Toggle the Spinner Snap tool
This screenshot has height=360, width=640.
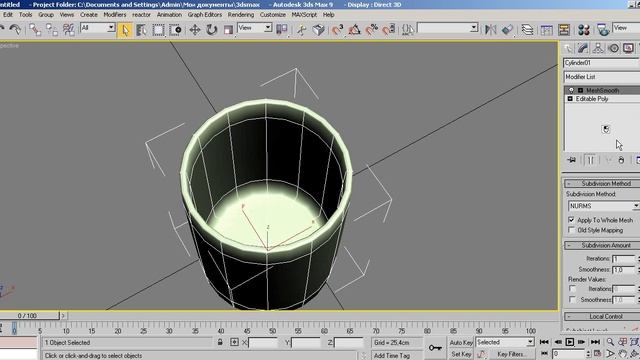click(389, 30)
